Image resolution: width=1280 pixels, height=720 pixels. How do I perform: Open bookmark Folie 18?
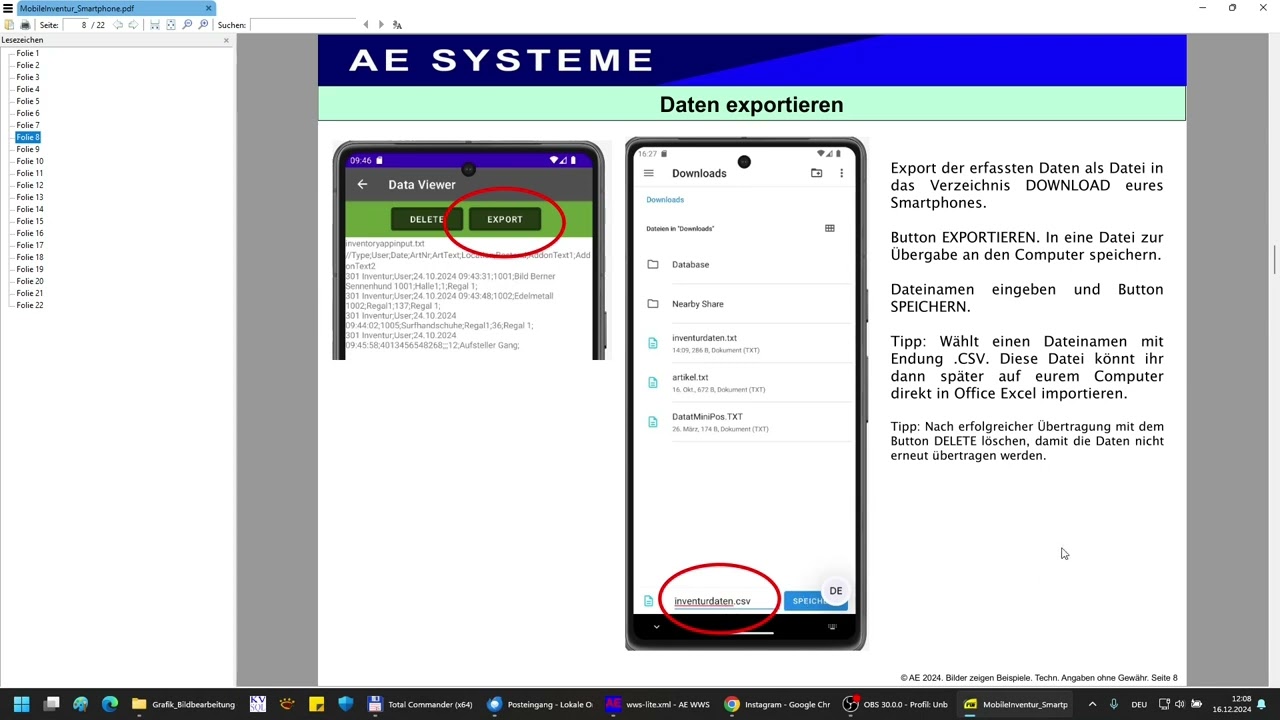click(30, 257)
